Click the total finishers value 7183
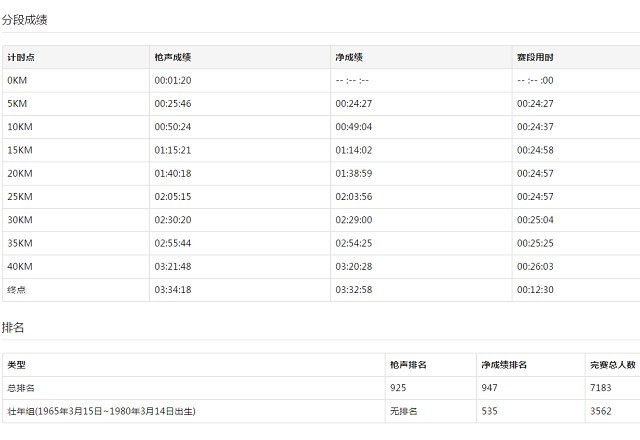This screenshot has height=440, width=640. [601, 387]
